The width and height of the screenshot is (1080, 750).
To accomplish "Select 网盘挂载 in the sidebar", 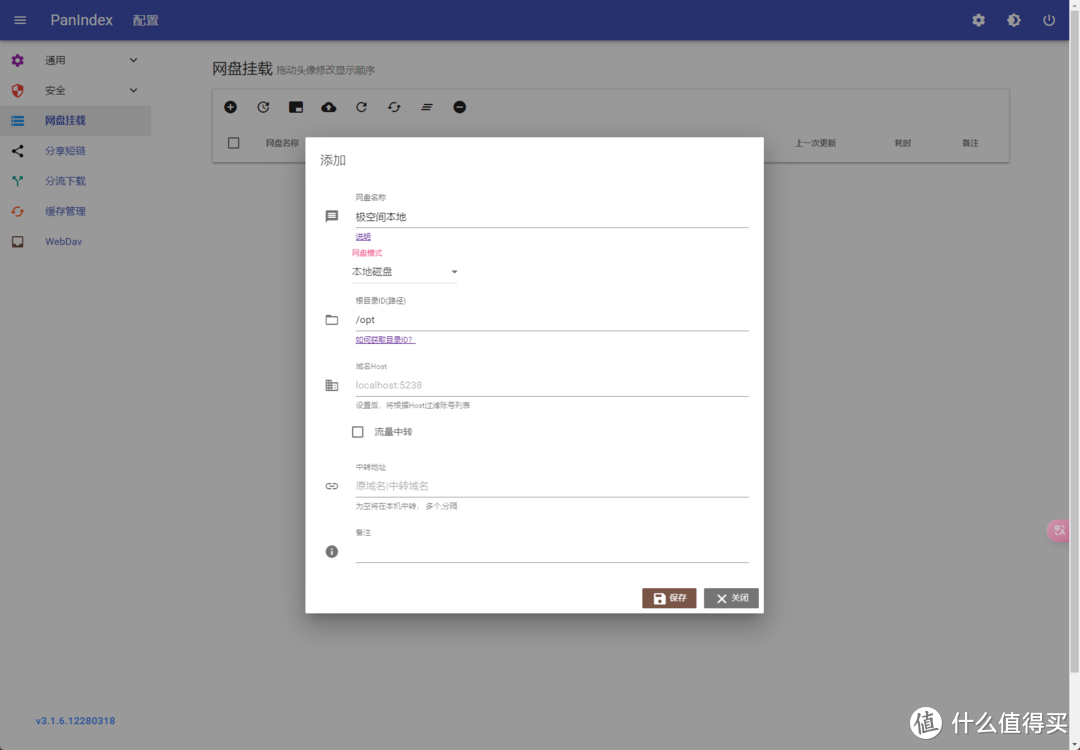I will pyautogui.click(x=75, y=121).
